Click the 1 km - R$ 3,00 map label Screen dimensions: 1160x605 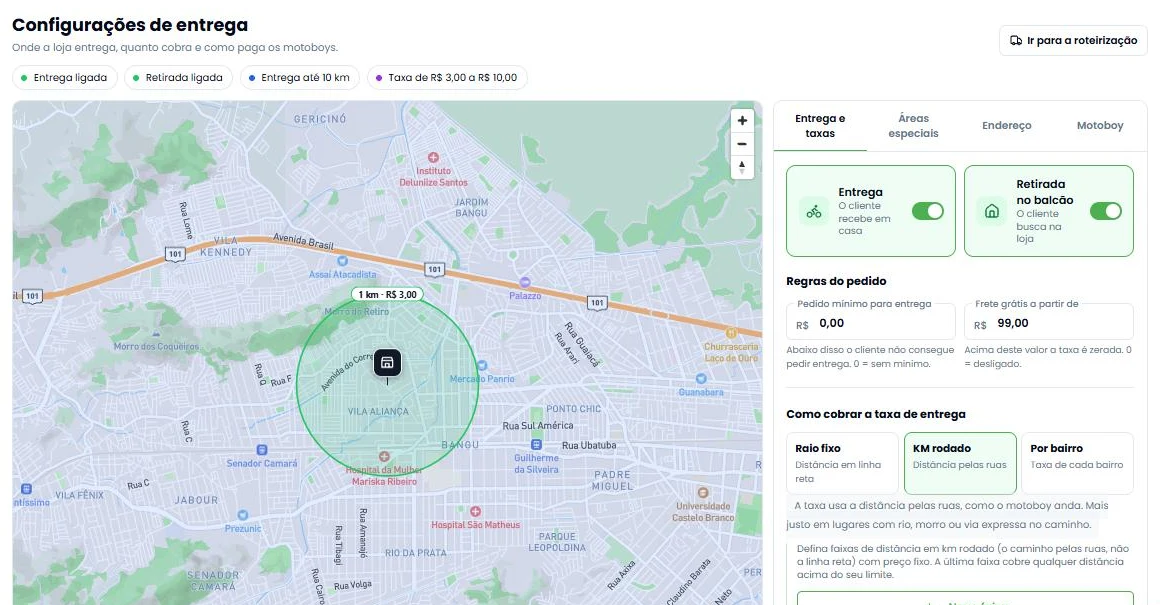(387, 294)
